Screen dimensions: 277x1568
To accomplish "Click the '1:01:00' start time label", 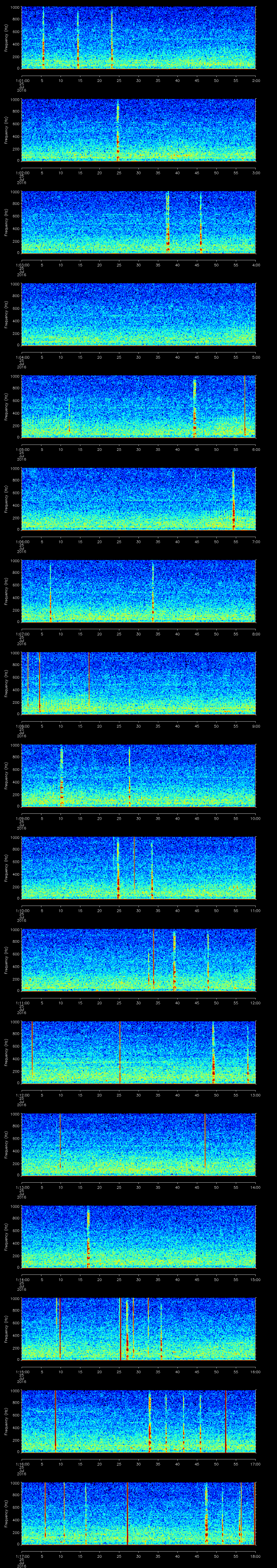I will [22, 80].
